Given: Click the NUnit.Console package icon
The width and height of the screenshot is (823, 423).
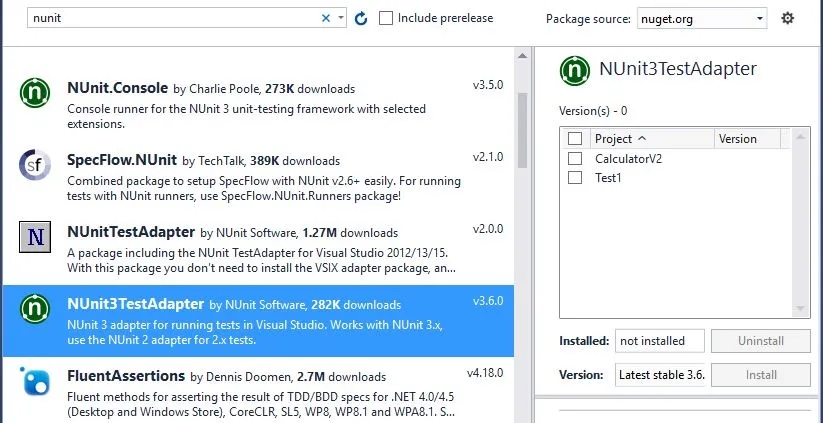Looking at the screenshot, I should (35, 93).
